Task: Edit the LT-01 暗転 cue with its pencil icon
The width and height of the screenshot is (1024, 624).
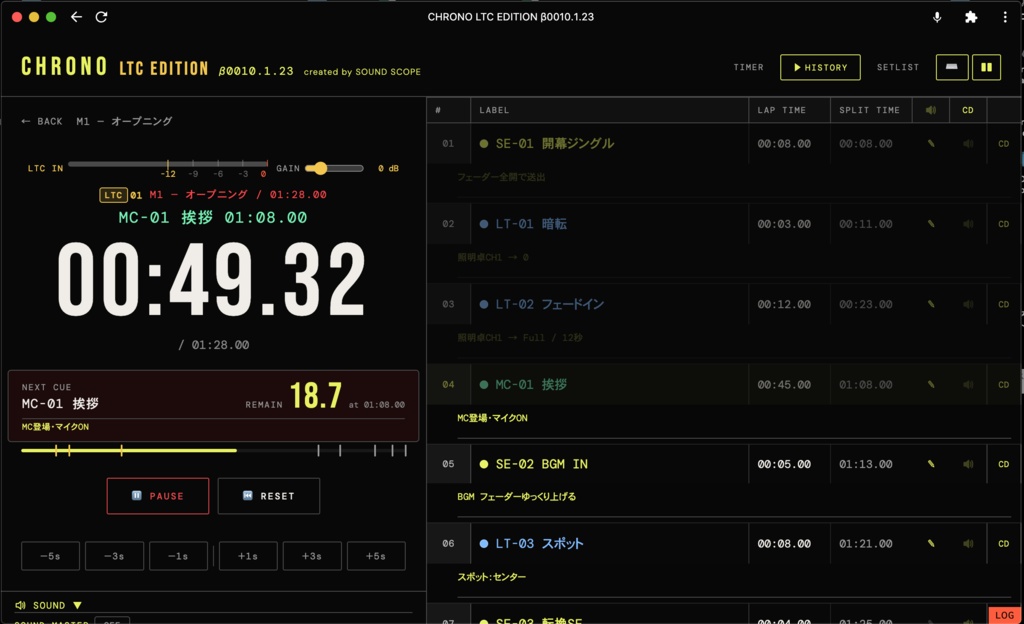Action: [x=931, y=224]
